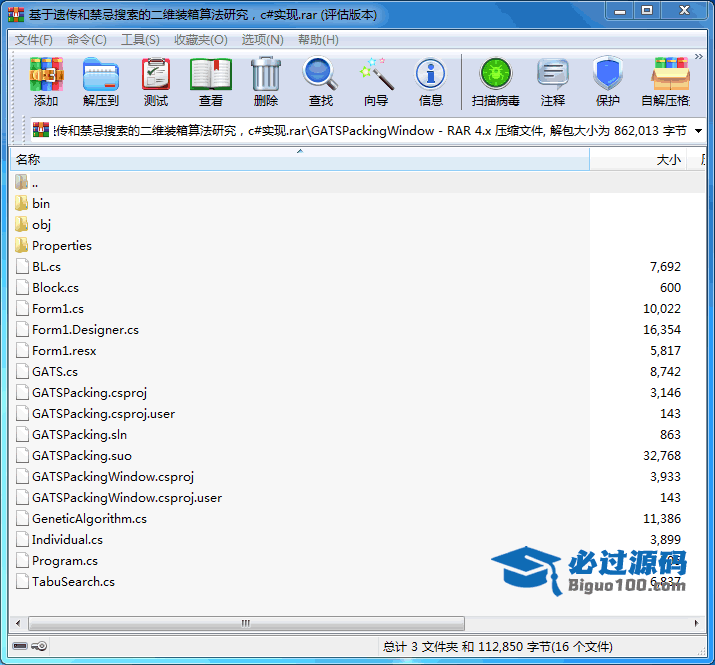
Task: Expand the toolbar overflow chevron
Action: [698, 57]
